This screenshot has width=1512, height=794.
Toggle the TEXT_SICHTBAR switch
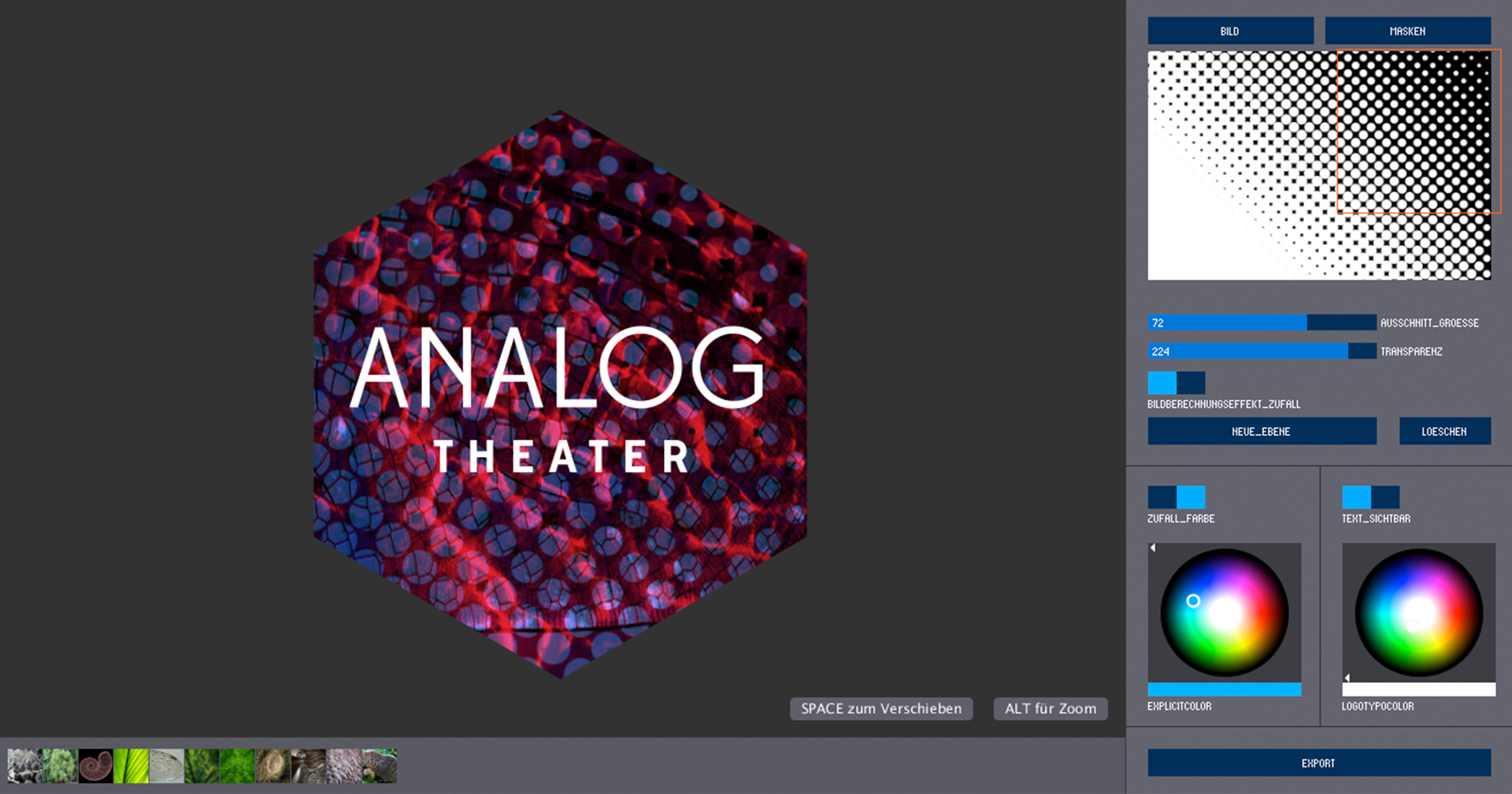click(x=1370, y=497)
